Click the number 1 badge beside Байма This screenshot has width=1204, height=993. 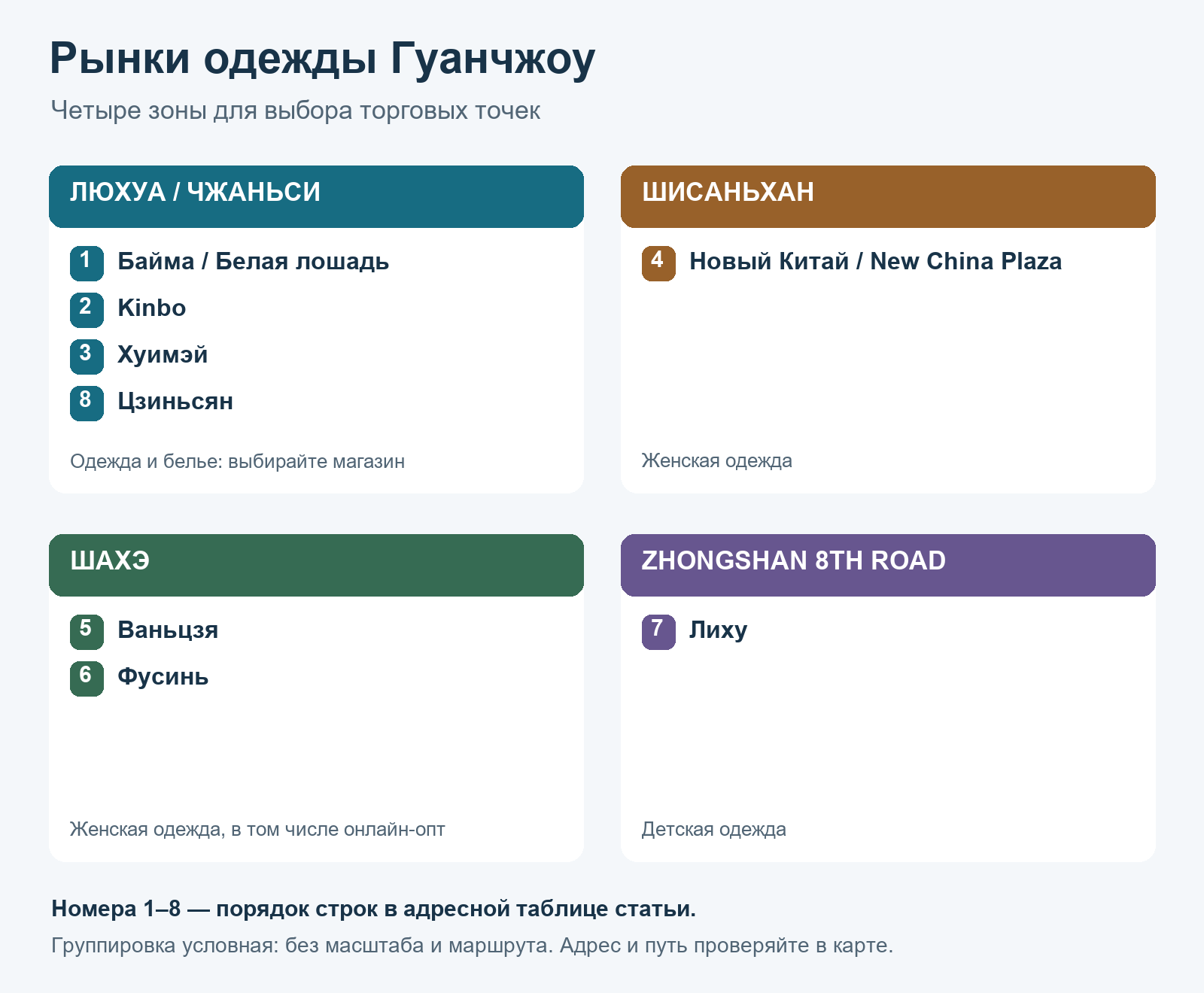[87, 263]
